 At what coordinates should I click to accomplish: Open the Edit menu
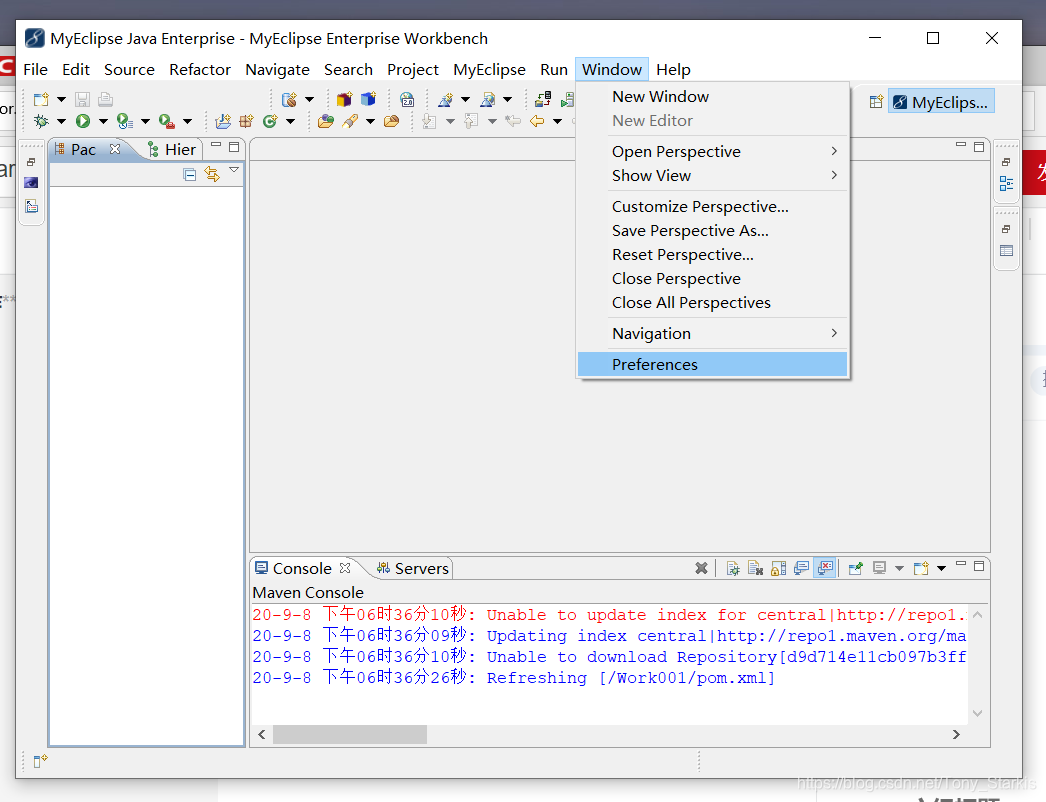75,69
